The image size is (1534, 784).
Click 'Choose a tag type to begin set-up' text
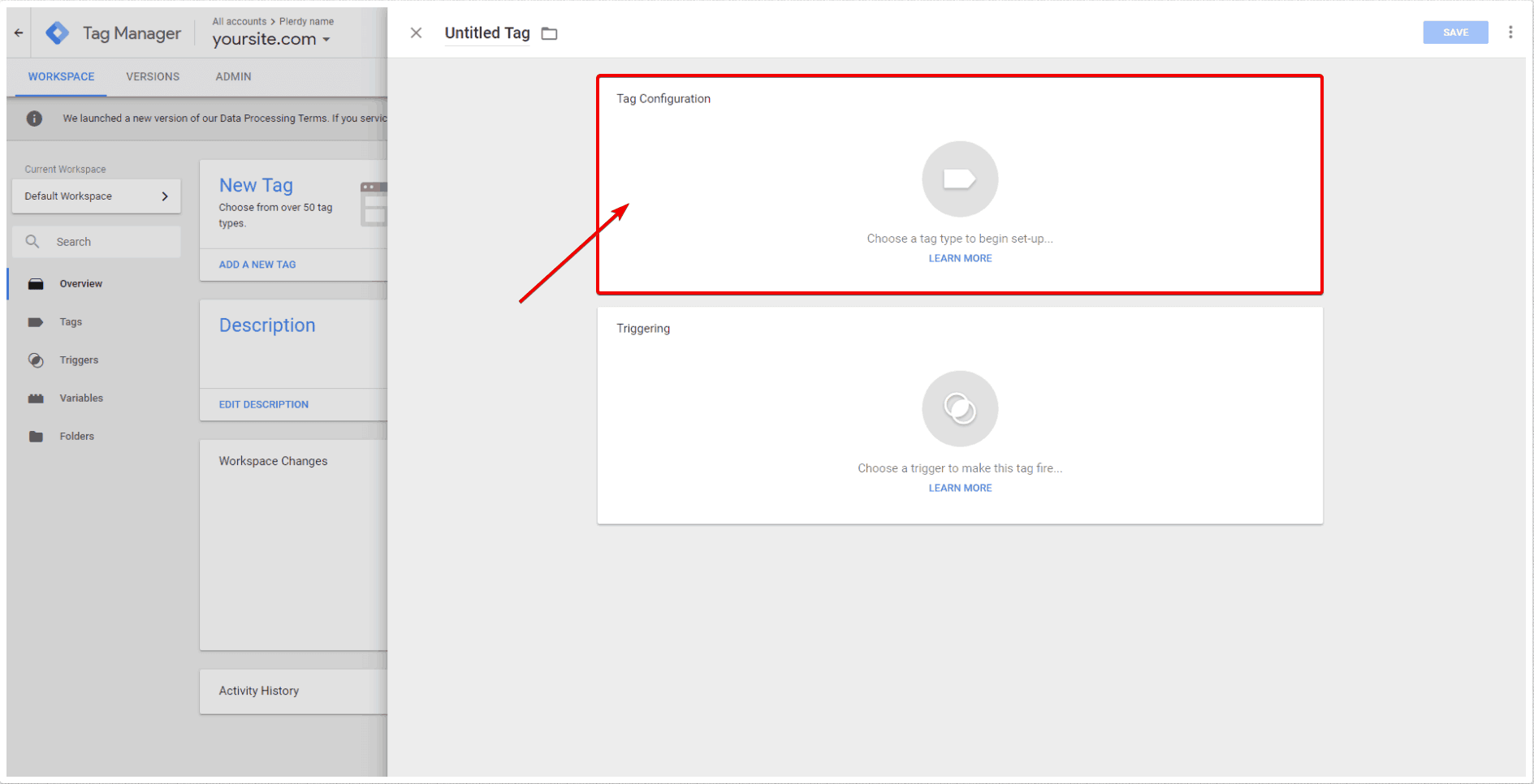coord(960,239)
